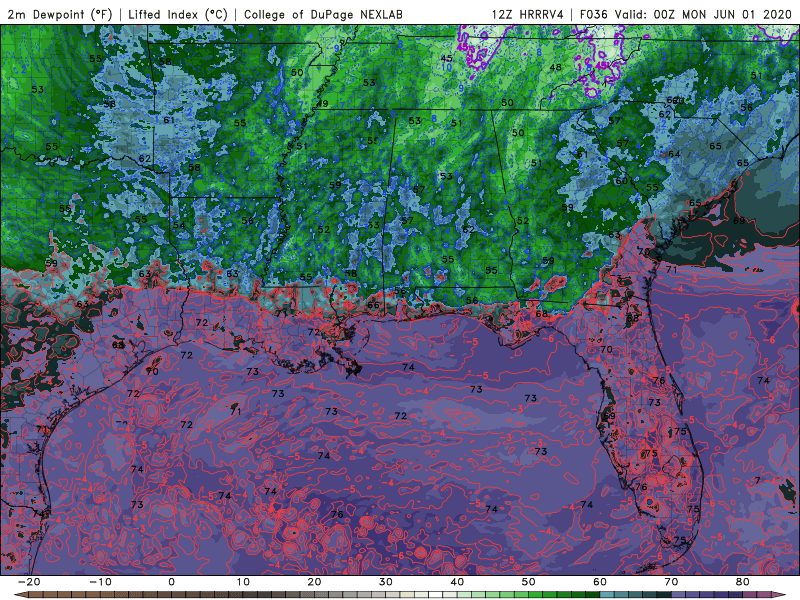This screenshot has height=600, width=800.
Task: Click the "-10" tick label on color bar
Action: click(100, 582)
